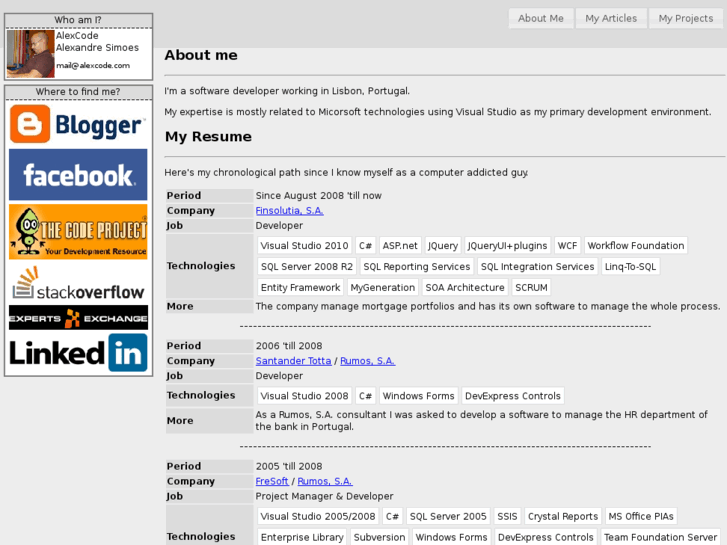Select the Enterprise Library tag
The image size is (727, 545).
tap(302, 537)
